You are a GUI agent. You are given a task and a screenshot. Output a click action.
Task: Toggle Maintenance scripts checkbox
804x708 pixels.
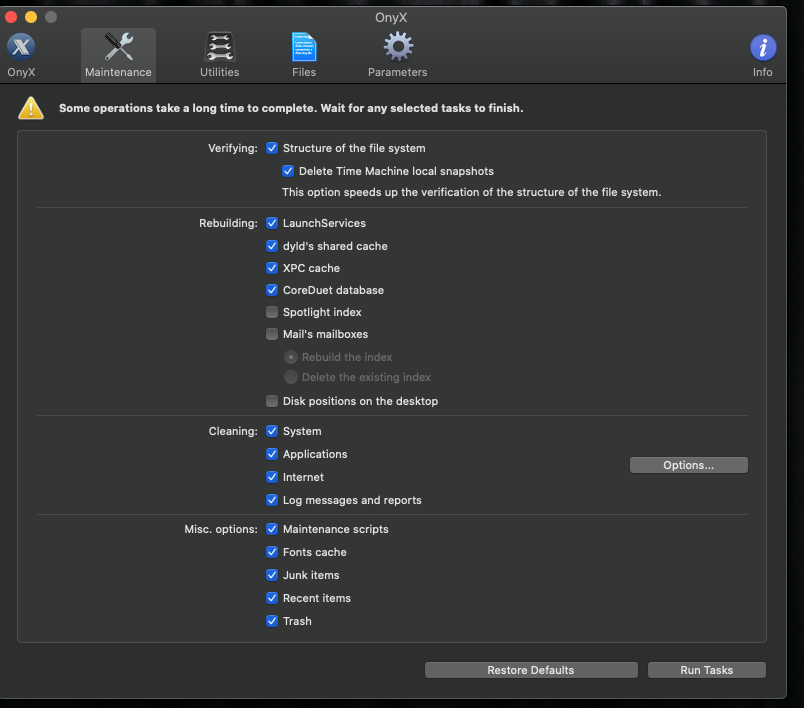click(272, 529)
